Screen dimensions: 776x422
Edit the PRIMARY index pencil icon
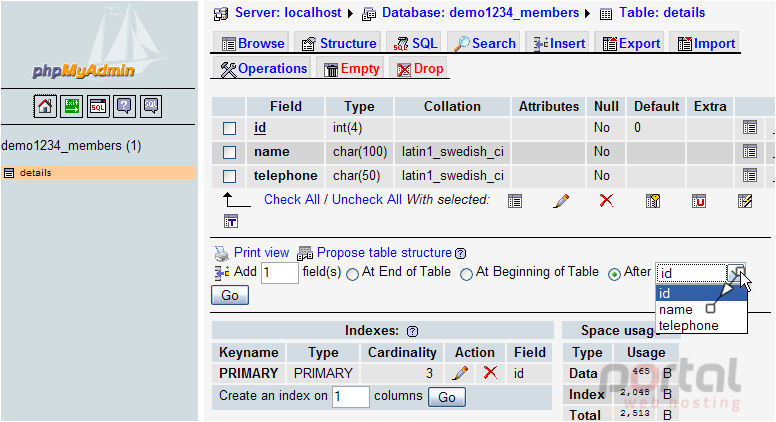point(460,373)
